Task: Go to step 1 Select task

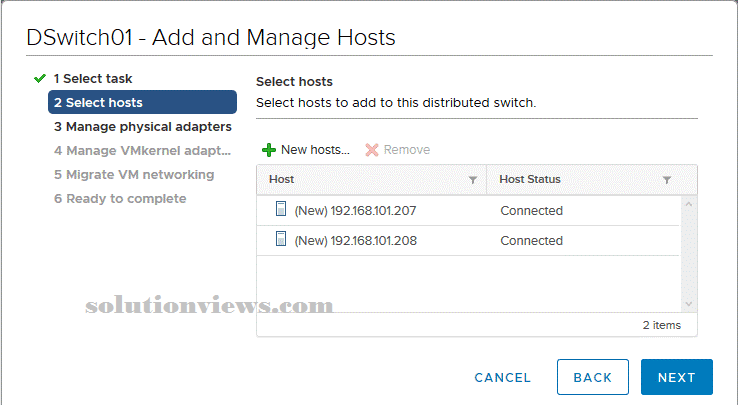Action: pyautogui.click(x=93, y=79)
